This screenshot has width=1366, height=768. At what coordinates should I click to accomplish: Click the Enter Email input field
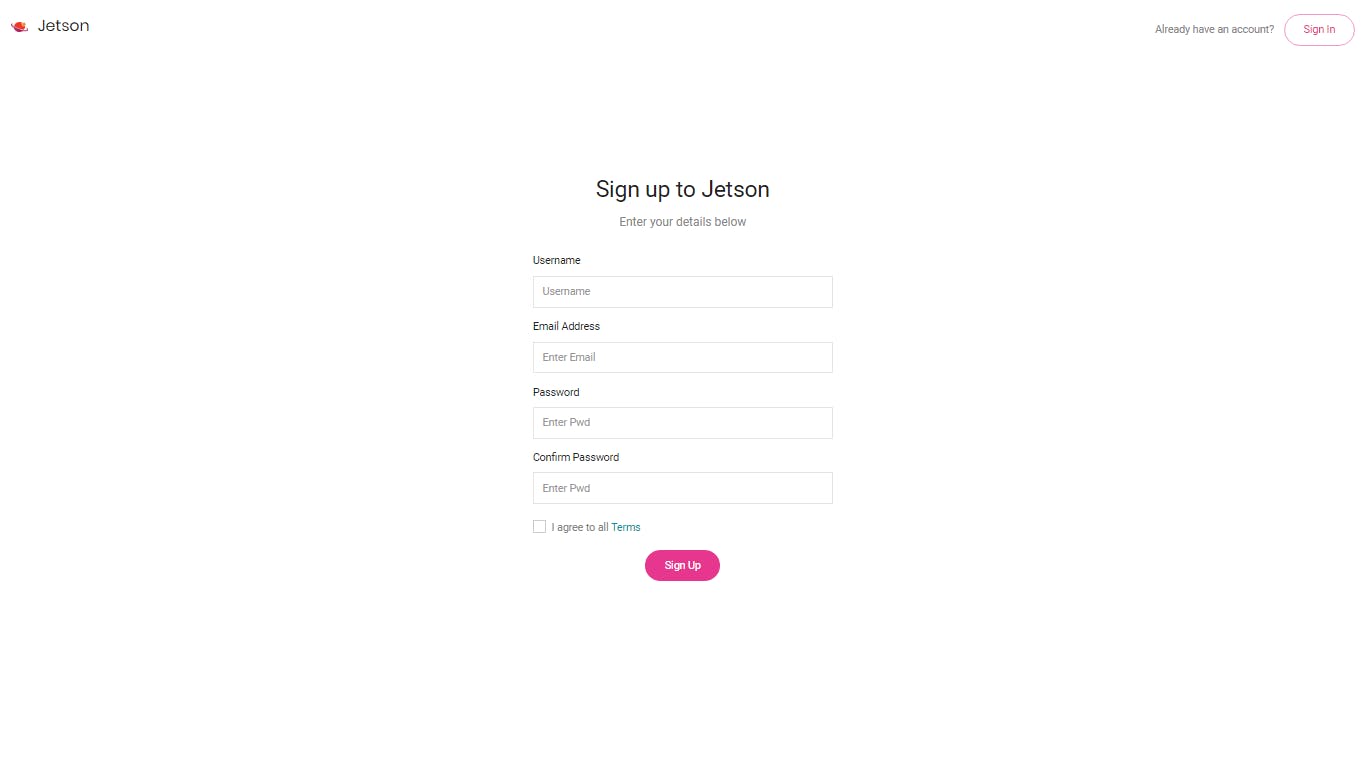coord(683,358)
